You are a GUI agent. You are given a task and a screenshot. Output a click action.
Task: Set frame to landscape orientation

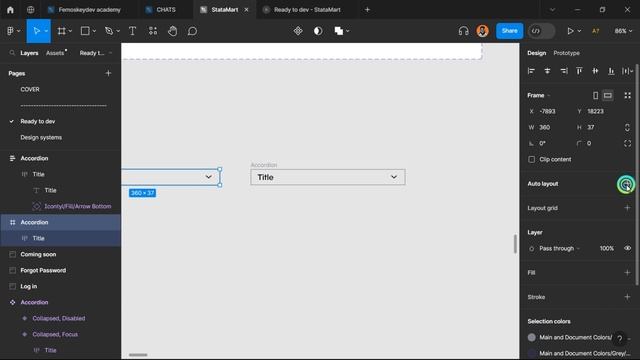click(608, 96)
